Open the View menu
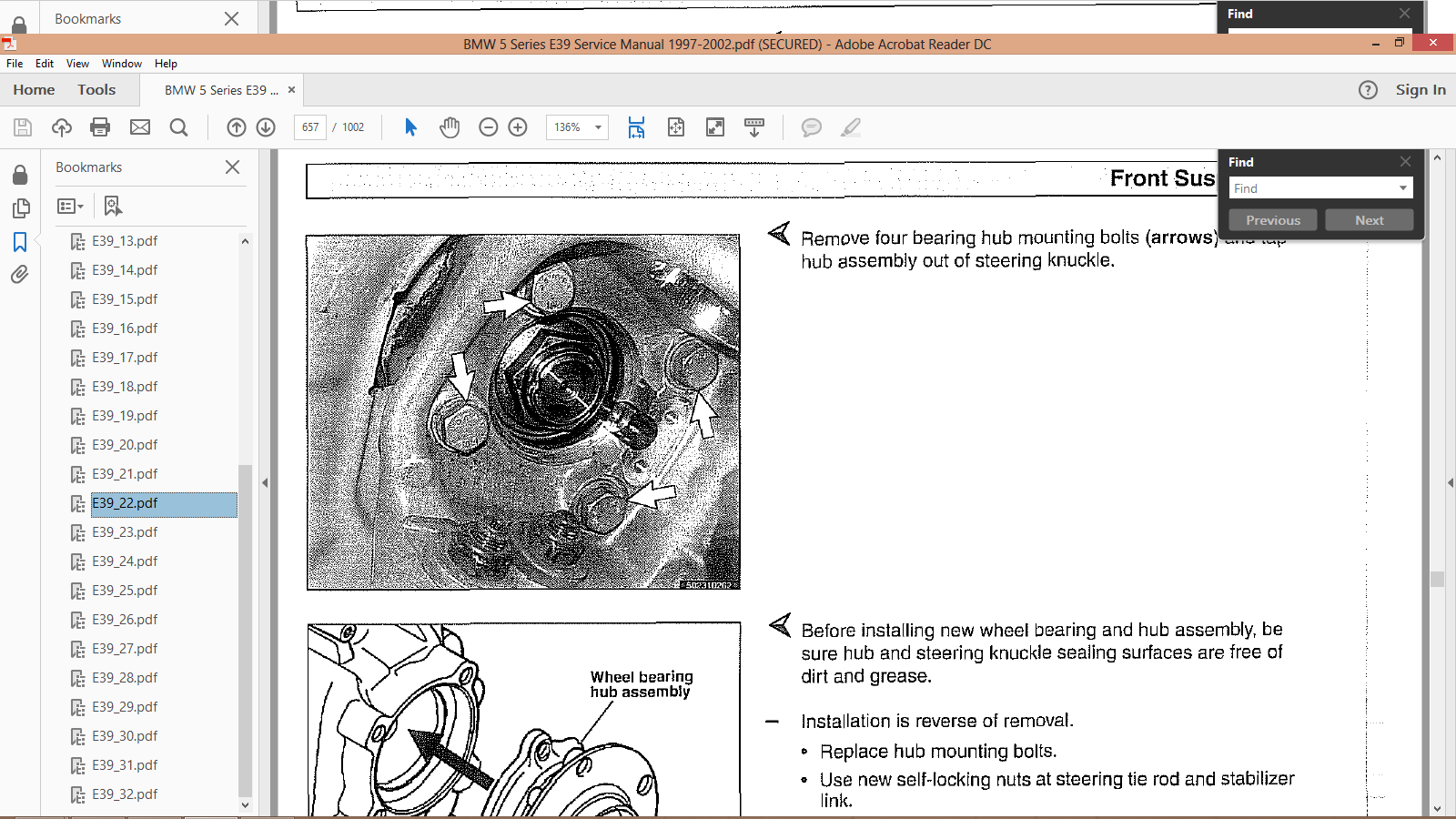Image resolution: width=1456 pixels, height=819 pixels. tap(77, 64)
